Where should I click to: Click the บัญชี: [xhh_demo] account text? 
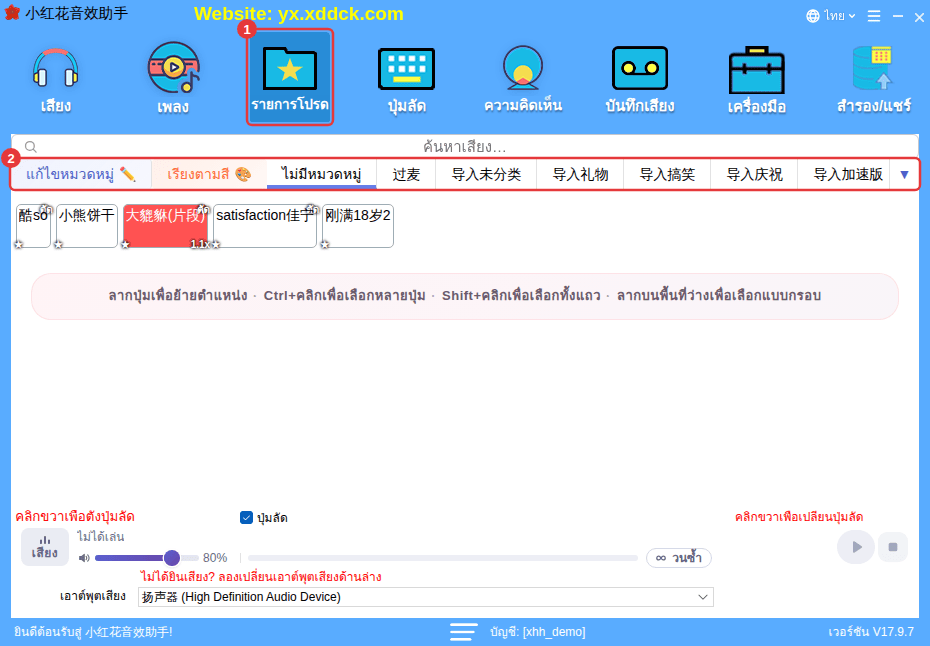[538, 632]
